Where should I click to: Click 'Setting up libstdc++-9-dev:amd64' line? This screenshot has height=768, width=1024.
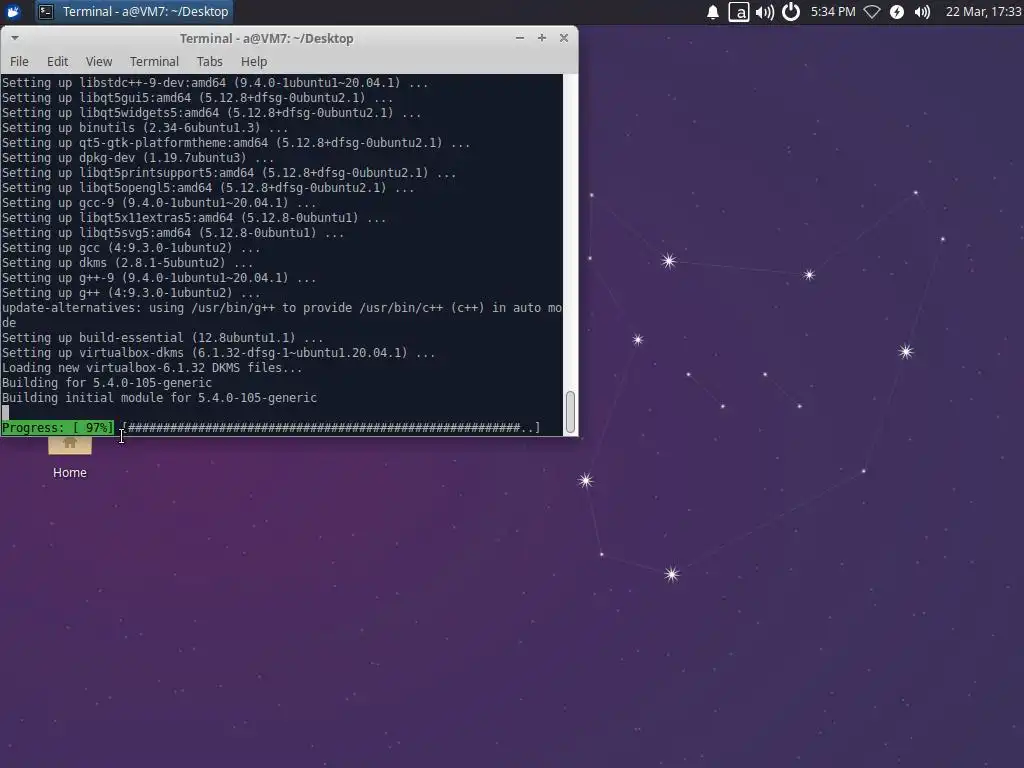(x=215, y=82)
